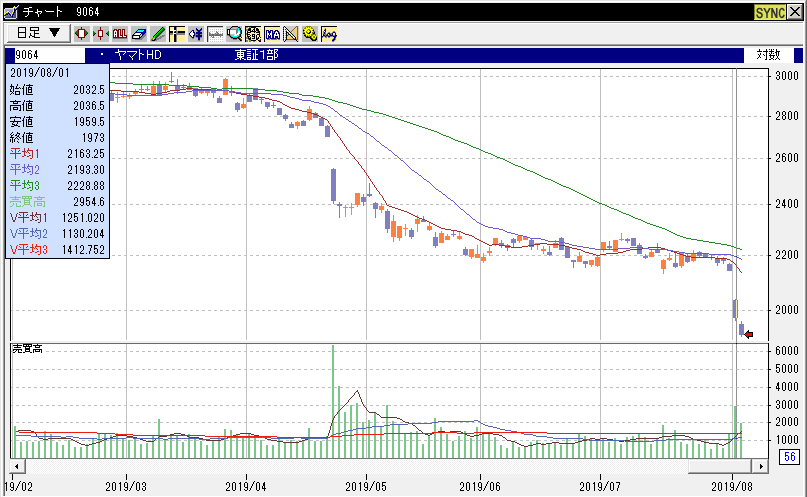Image resolution: width=807 pixels, height=497 pixels.
Task: Click the green multi-candlestick icon in toolbar
Action: pyautogui.click(x=100, y=33)
